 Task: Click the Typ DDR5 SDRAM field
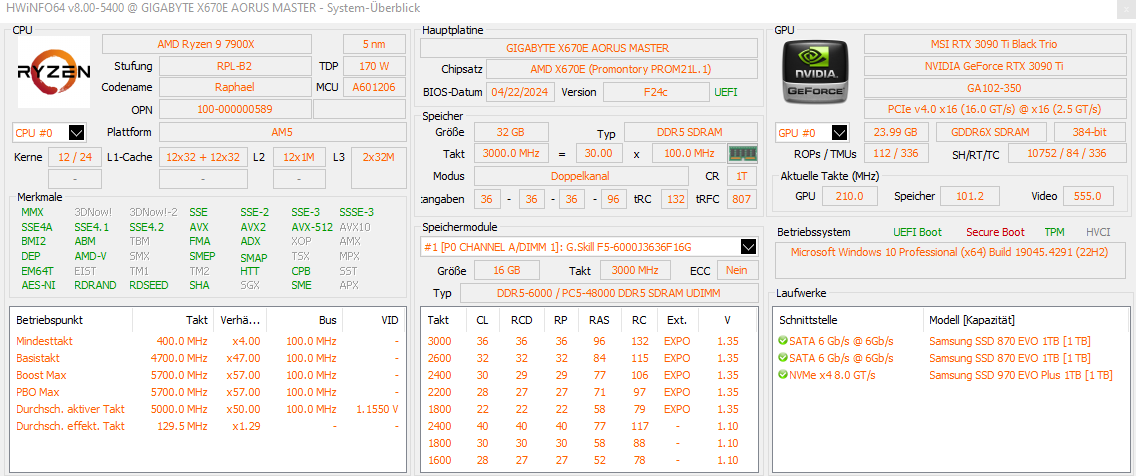coord(690,133)
